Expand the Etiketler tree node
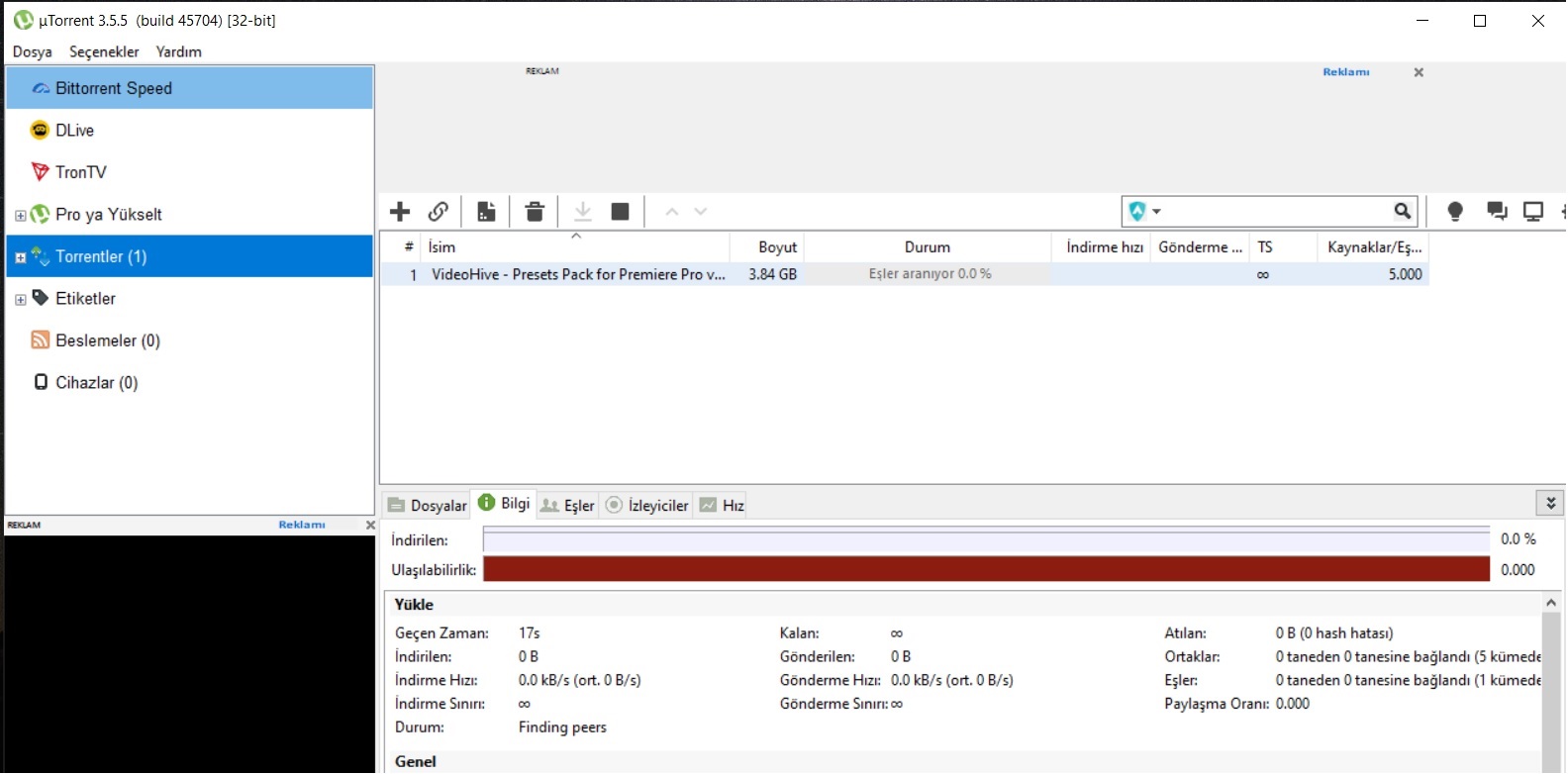The height and width of the screenshot is (774, 1568). (x=20, y=299)
